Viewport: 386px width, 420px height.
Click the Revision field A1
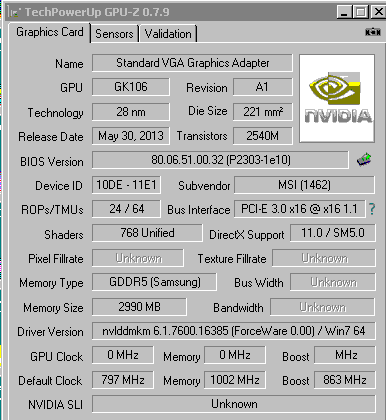point(263,87)
